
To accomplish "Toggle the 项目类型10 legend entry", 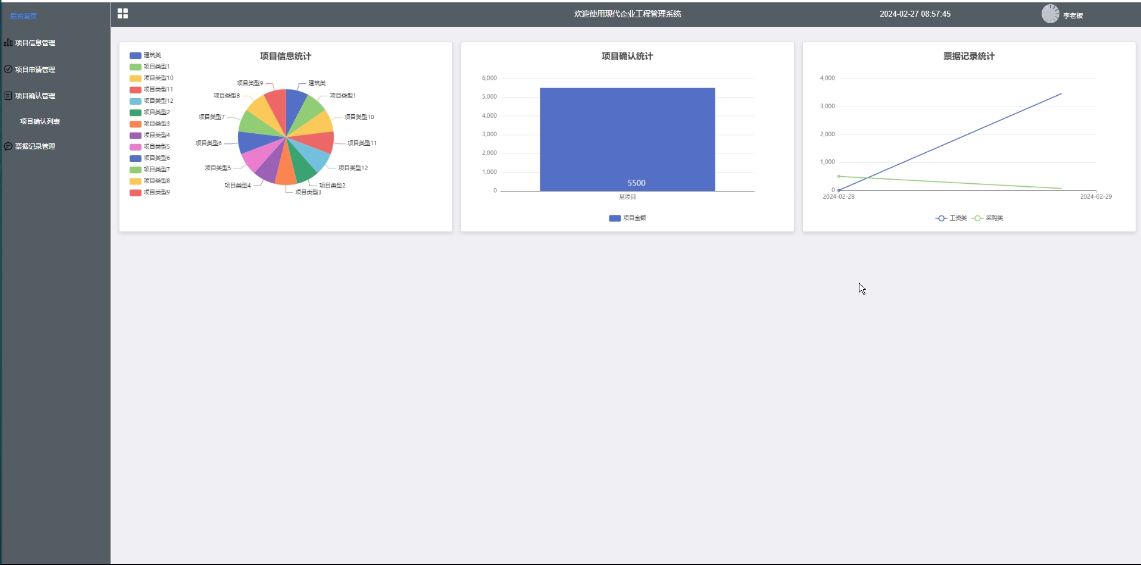I will (151, 78).
